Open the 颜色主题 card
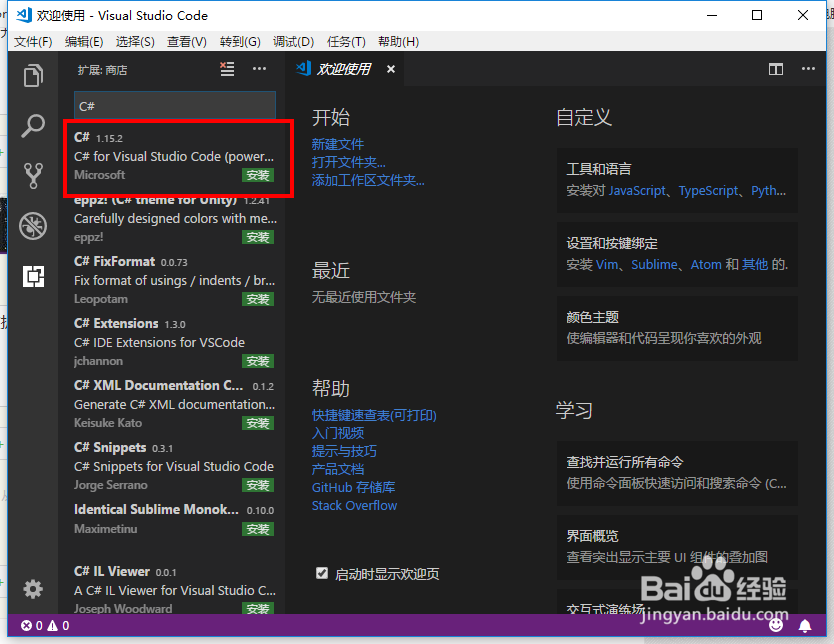The width and height of the screenshot is (834, 644). pos(677,328)
